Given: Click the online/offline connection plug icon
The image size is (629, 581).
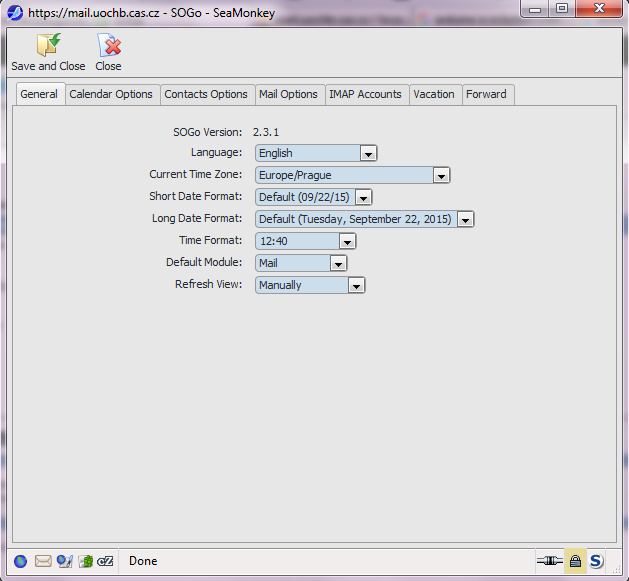Looking at the screenshot, I should point(550,561).
